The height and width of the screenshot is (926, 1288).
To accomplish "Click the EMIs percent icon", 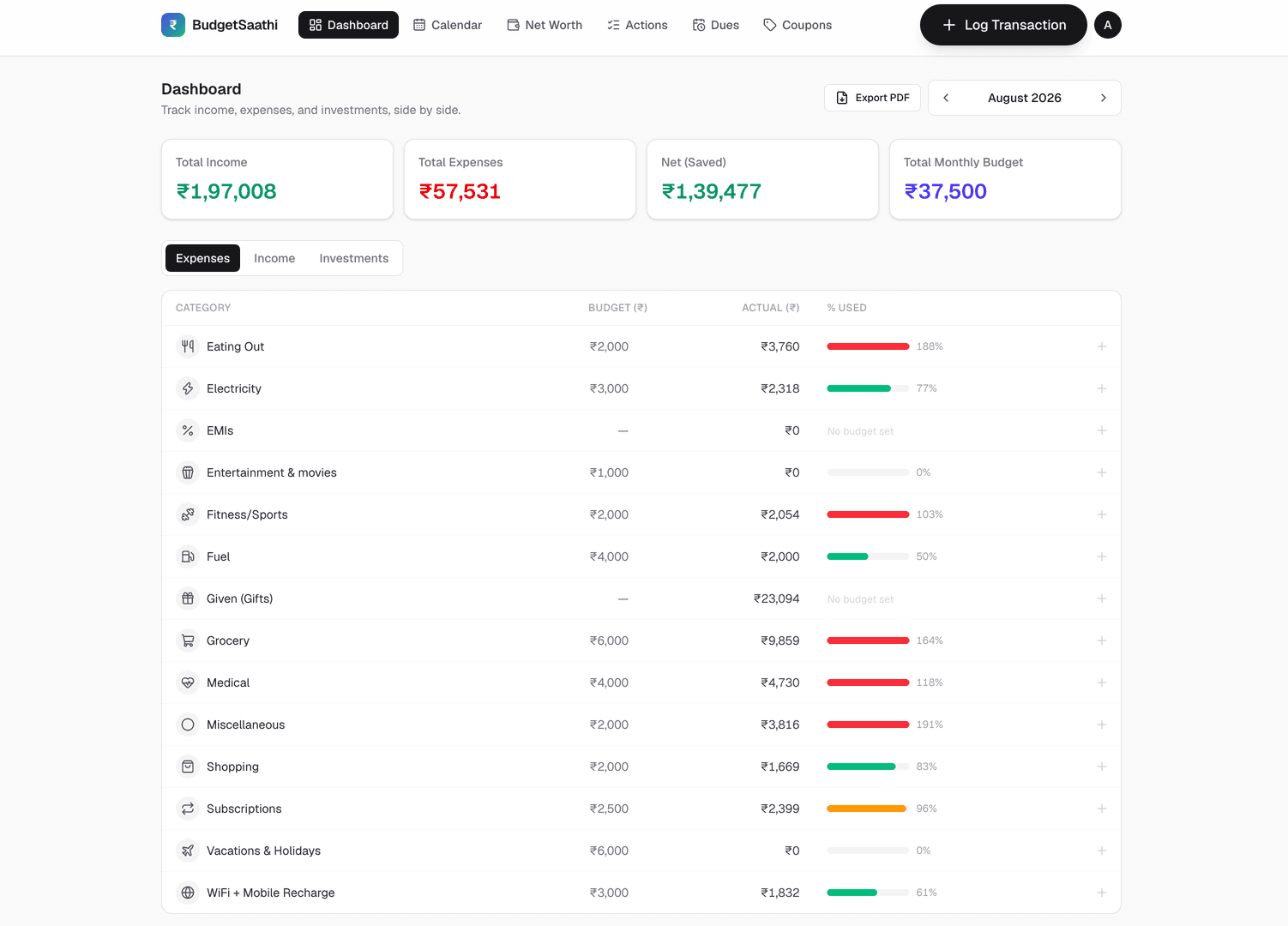I will (x=188, y=430).
